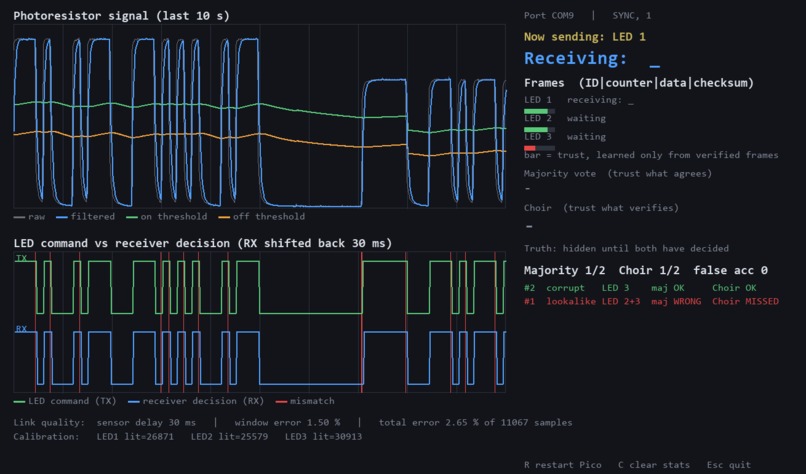Click the 'off threshold' legend entry
The image size is (806, 474).
point(262,217)
